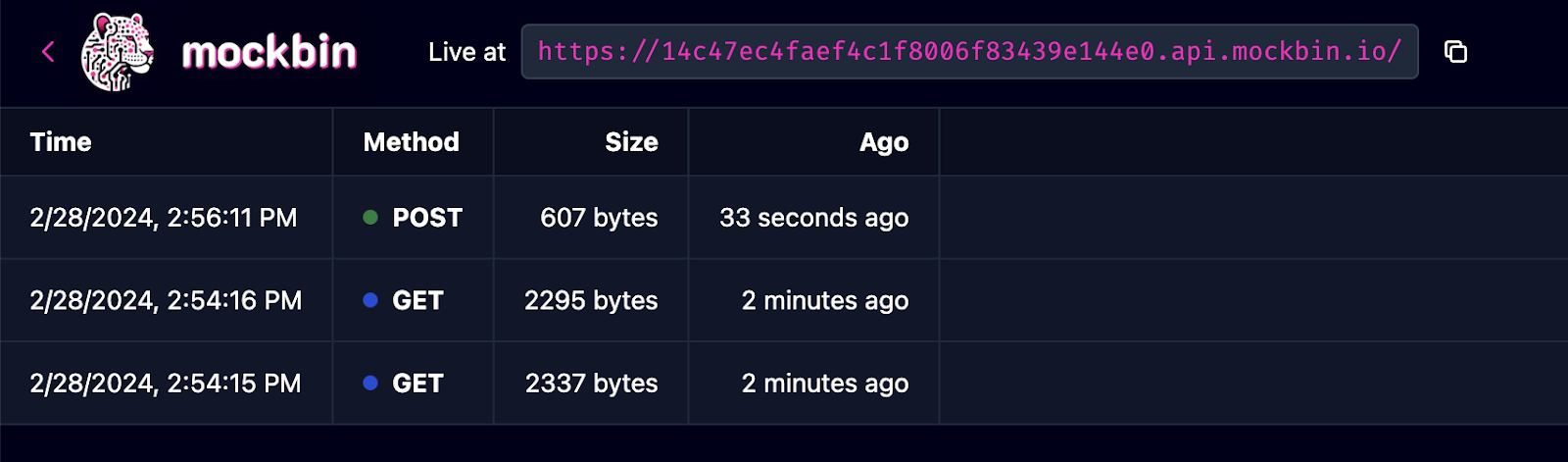Open the POST request from 2:56:11 PM
The width and height of the screenshot is (1568, 462).
click(784, 218)
